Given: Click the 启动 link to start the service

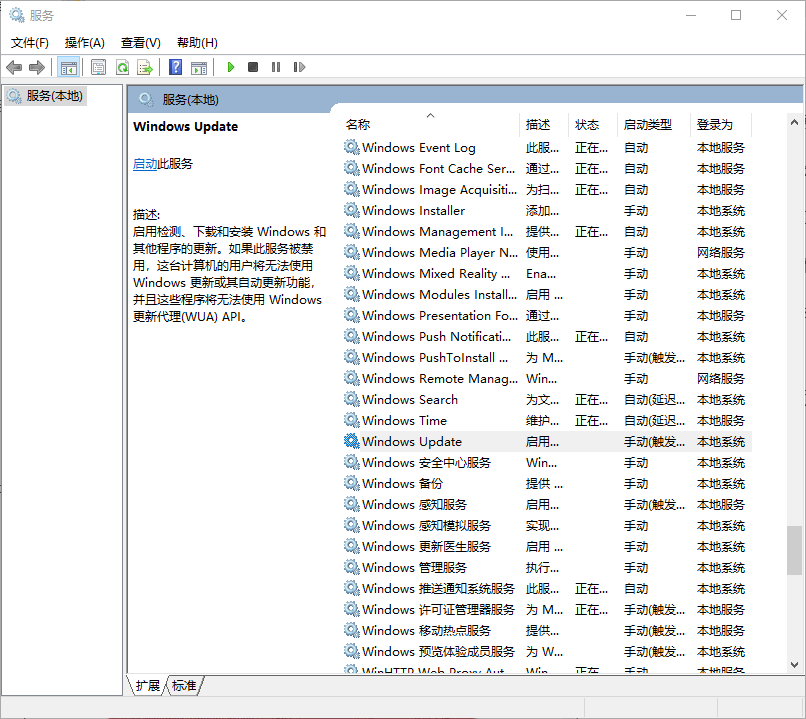Looking at the screenshot, I should point(145,164).
